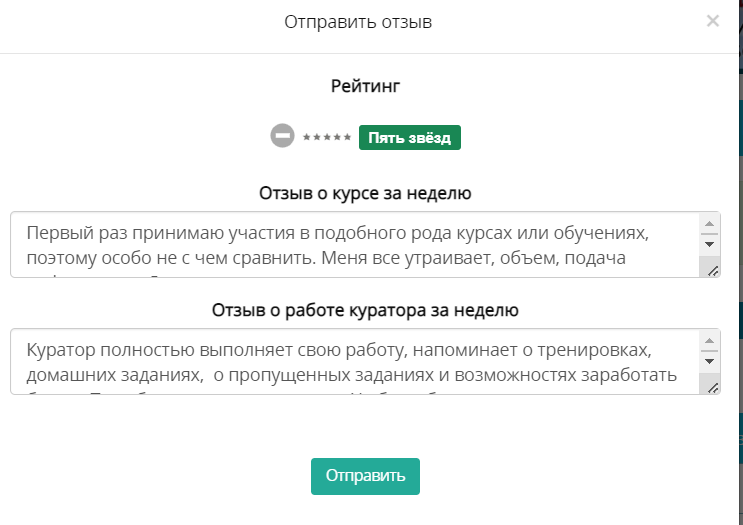The height and width of the screenshot is (525, 743).
Task: Click the Отправить отзыв dialog title
Action: tap(358, 22)
